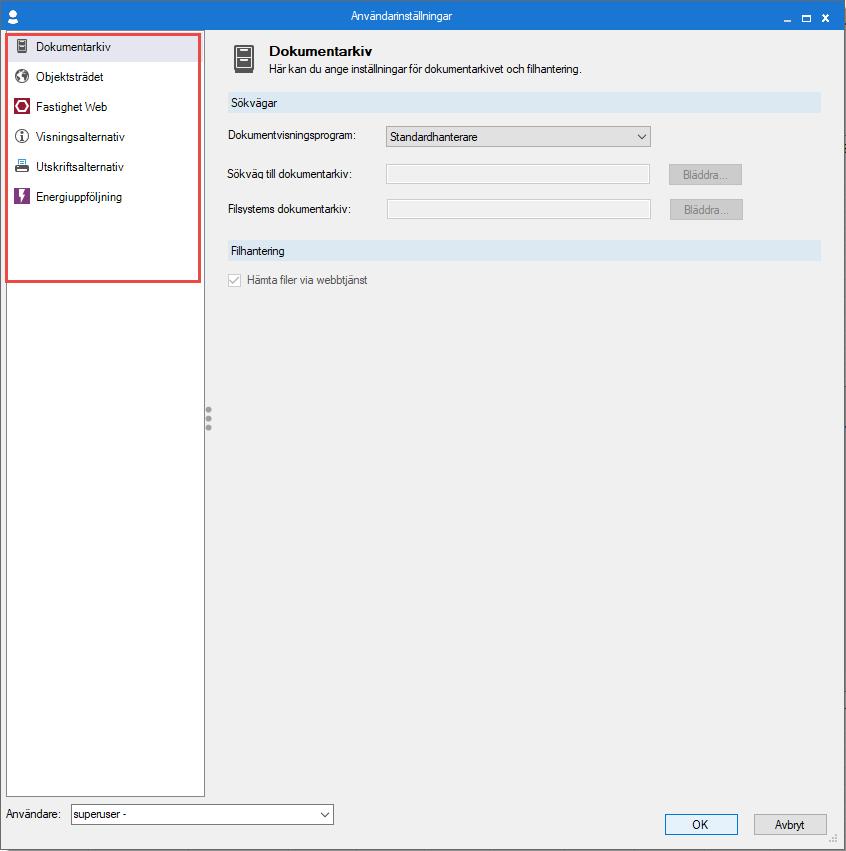
Task: Click the Filhantering section header
Action: (x=524, y=251)
